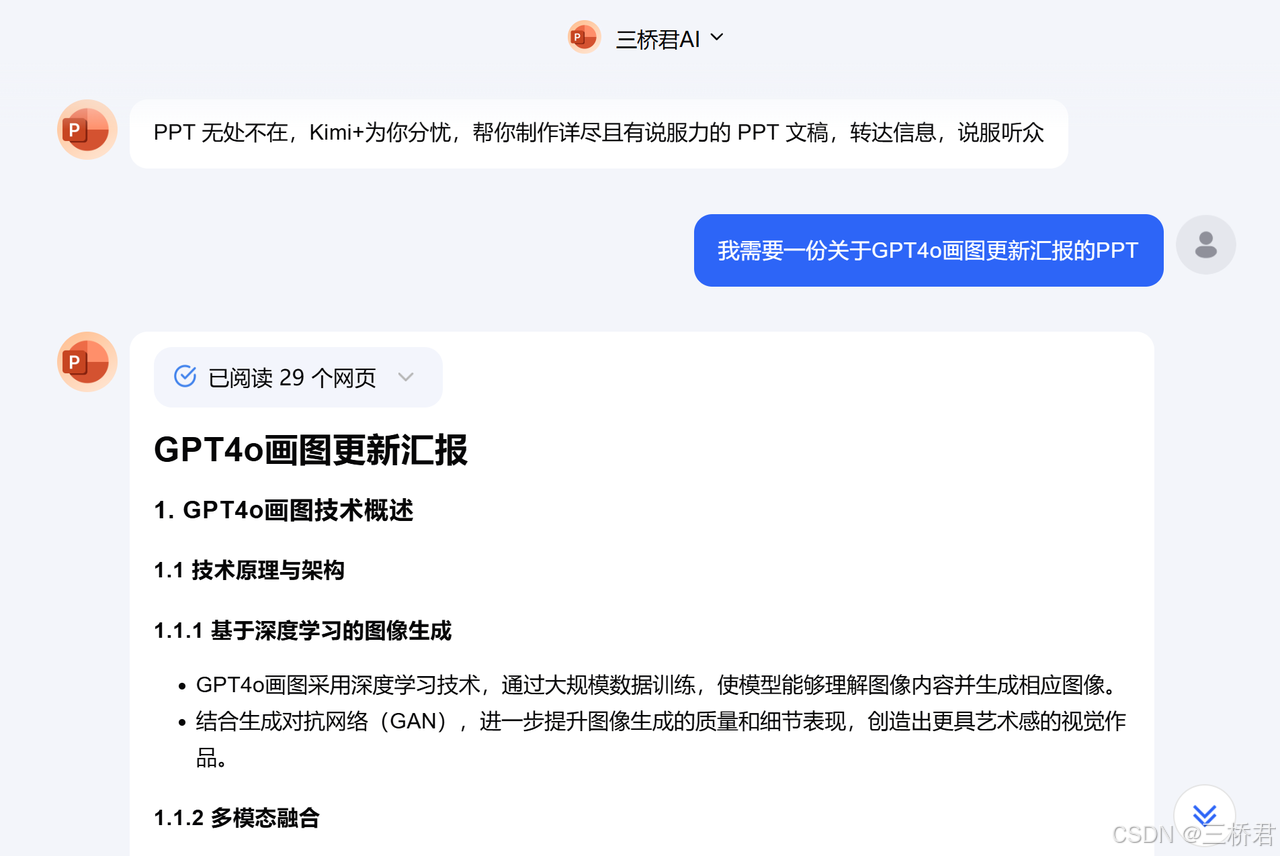
Task: Click the intro message starting 'PPT 无处不在'
Action: tap(599, 133)
